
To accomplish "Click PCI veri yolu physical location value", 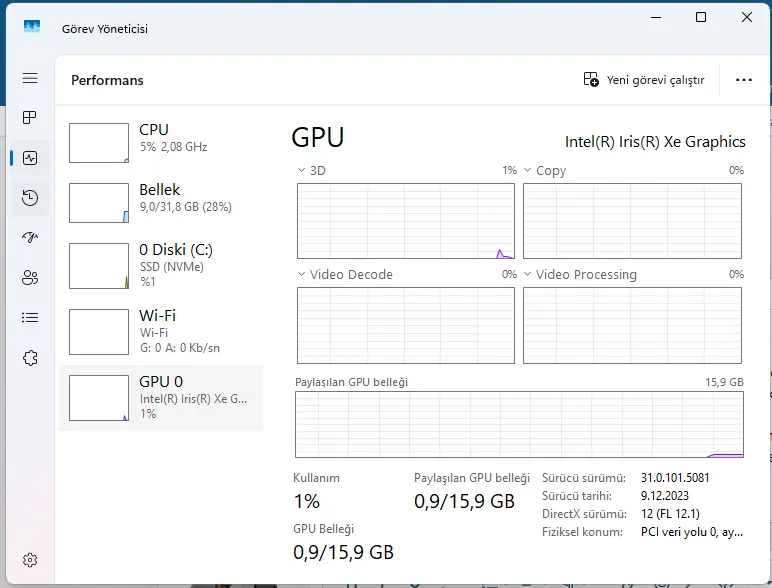I will [x=692, y=532].
